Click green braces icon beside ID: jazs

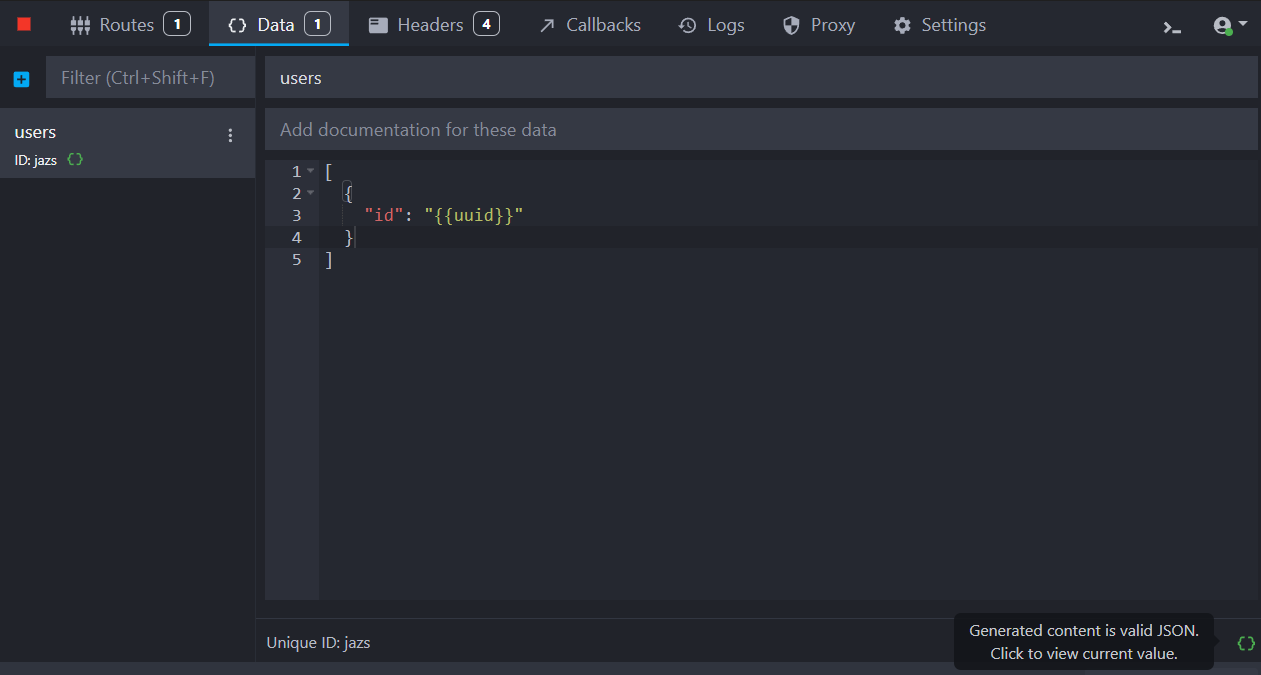[x=75, y=160]
